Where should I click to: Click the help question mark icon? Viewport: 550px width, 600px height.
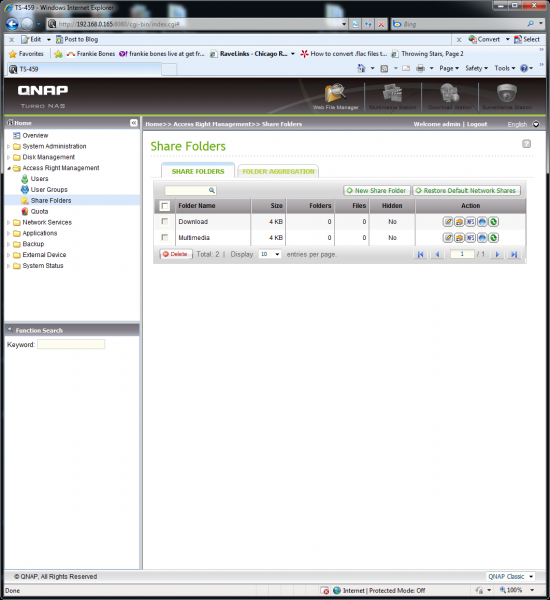[527, 144]
